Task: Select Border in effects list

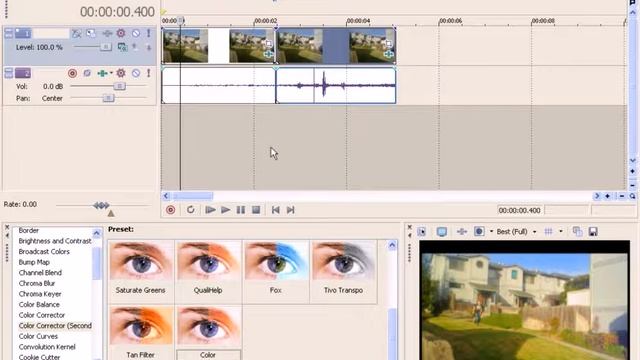Action: 29,231
